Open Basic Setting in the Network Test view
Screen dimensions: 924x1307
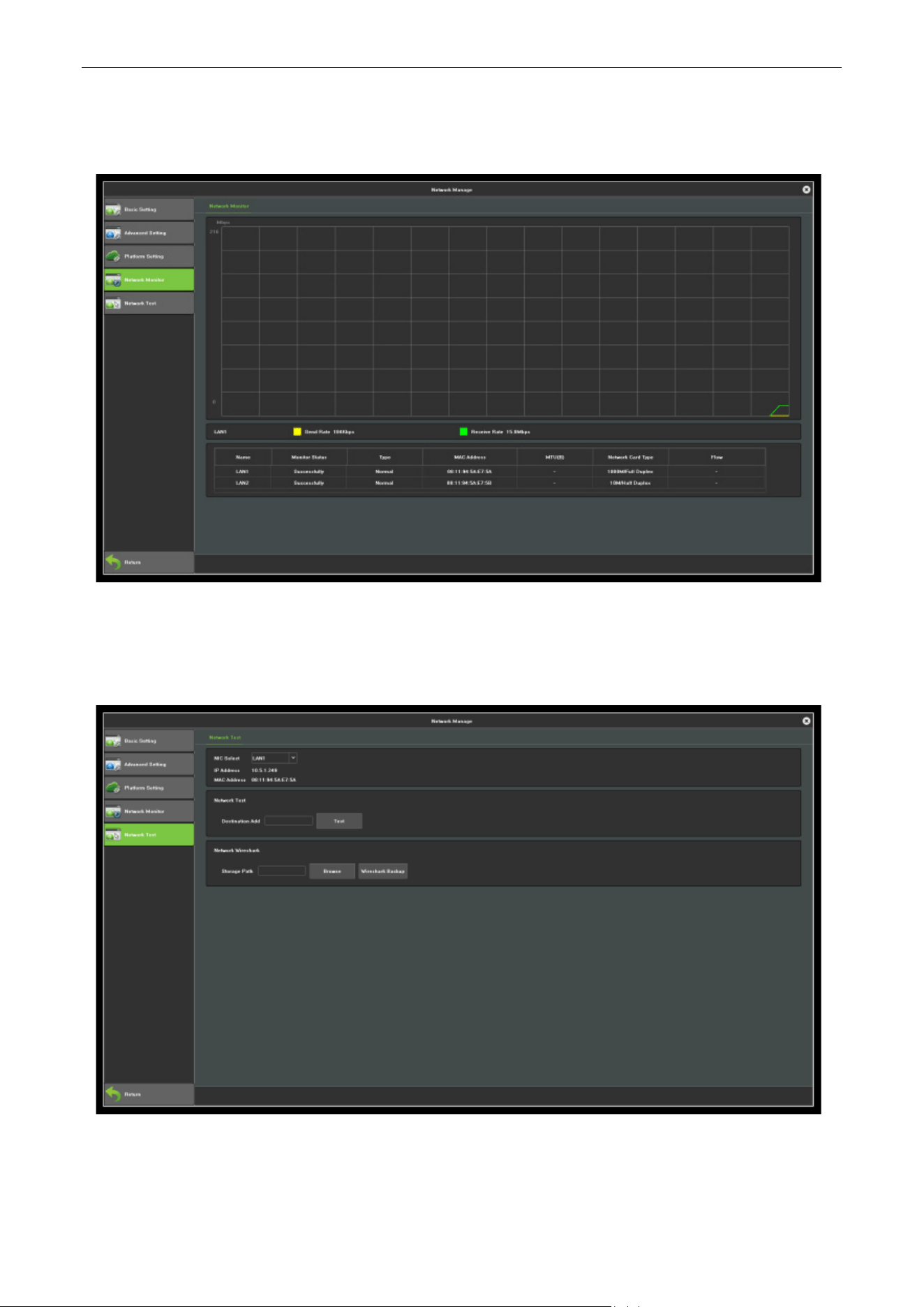tap(149, 741)
